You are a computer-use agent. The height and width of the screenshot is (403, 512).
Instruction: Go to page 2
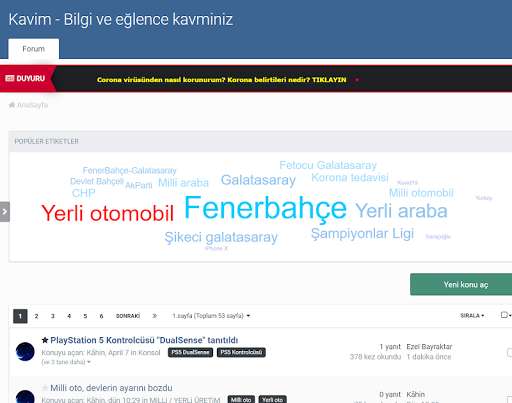(36, 316)
